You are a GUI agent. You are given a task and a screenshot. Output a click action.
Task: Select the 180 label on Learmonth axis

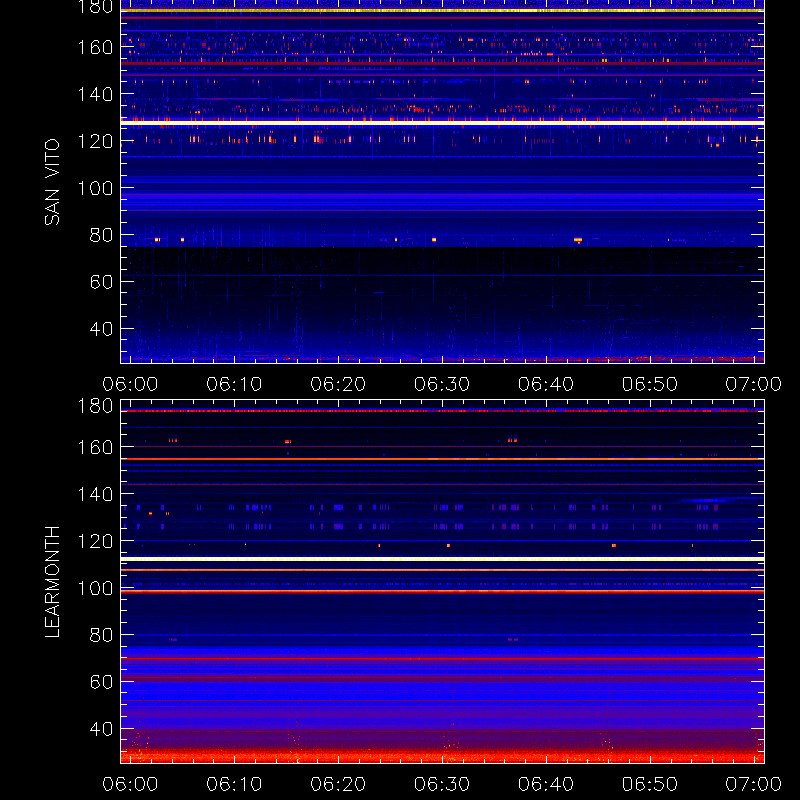(95, 406)
